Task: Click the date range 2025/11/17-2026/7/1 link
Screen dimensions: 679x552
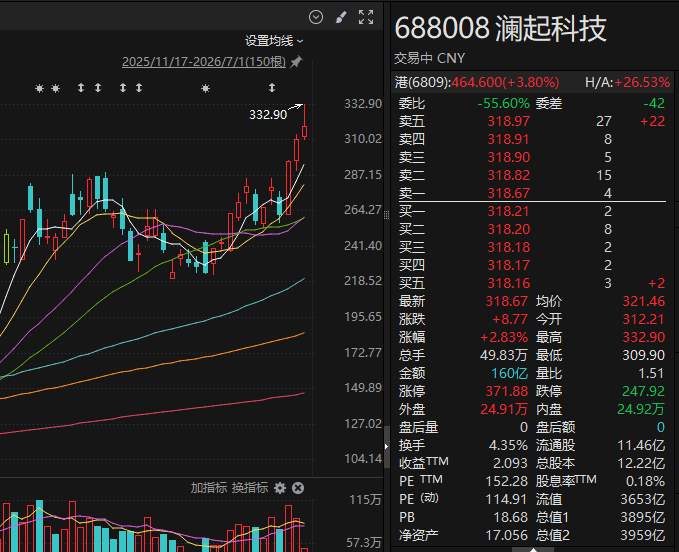Action: pyautogui.click(x=204, y=61)
